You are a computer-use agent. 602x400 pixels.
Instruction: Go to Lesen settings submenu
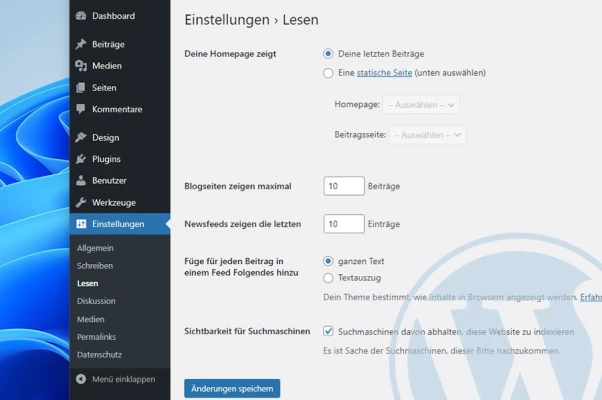point(88,283)
